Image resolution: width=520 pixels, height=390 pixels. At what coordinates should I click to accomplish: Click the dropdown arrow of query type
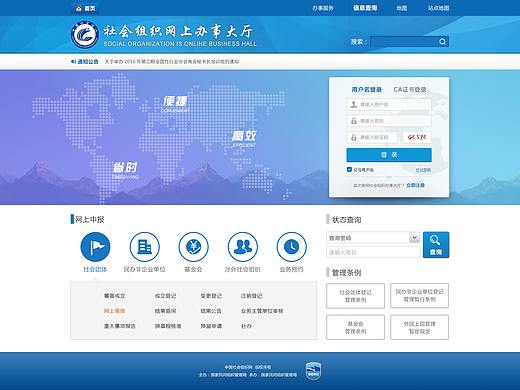414,238
